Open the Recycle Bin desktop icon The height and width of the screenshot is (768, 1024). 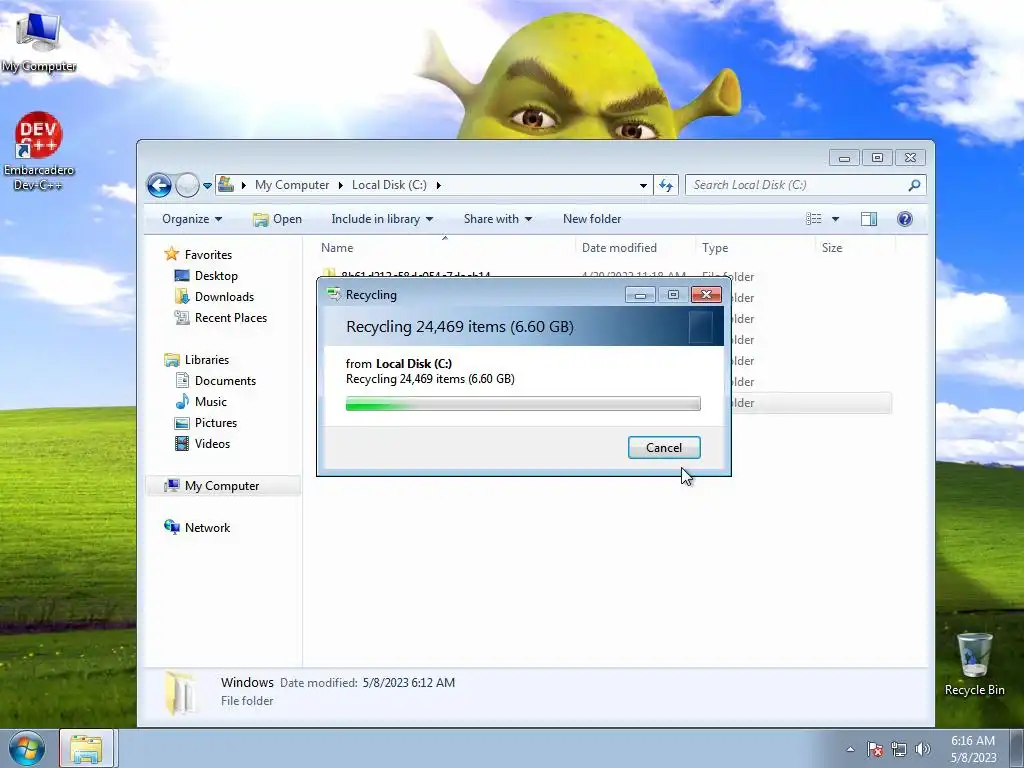point(974,664)
